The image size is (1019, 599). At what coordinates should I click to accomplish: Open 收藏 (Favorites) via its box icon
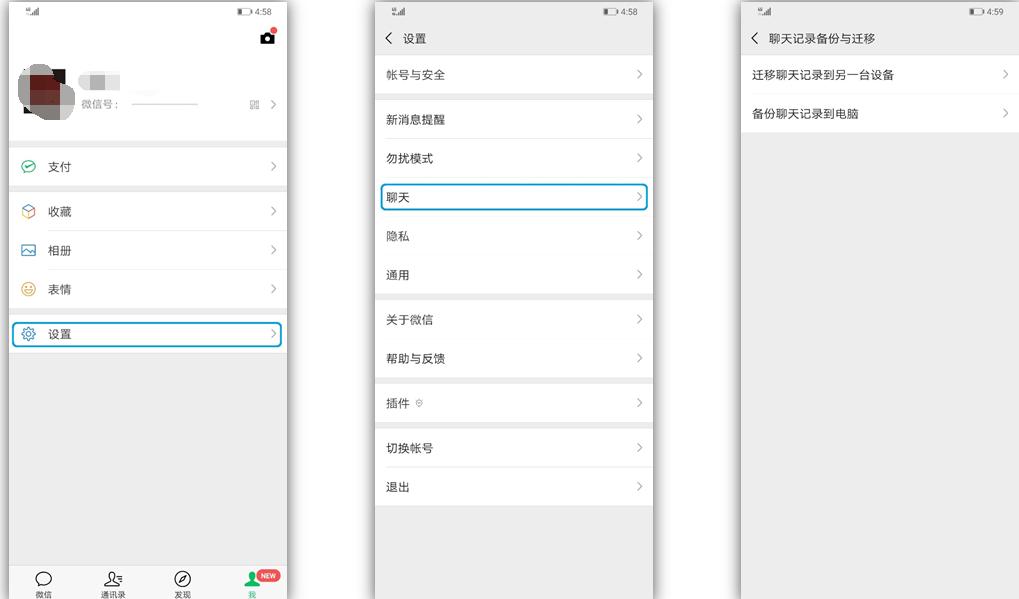point(29,211)
